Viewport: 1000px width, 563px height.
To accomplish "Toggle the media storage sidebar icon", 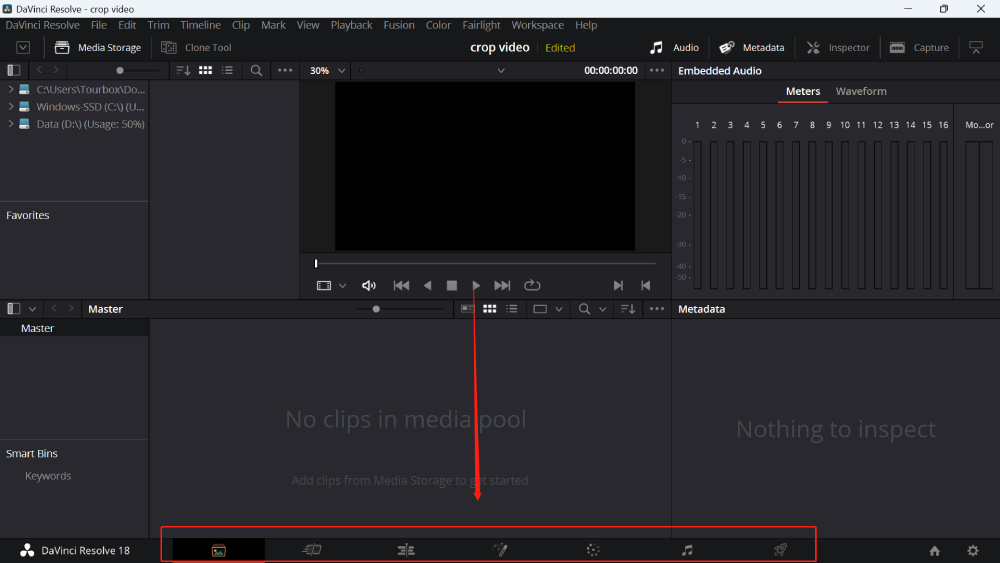I will [13, 70].
